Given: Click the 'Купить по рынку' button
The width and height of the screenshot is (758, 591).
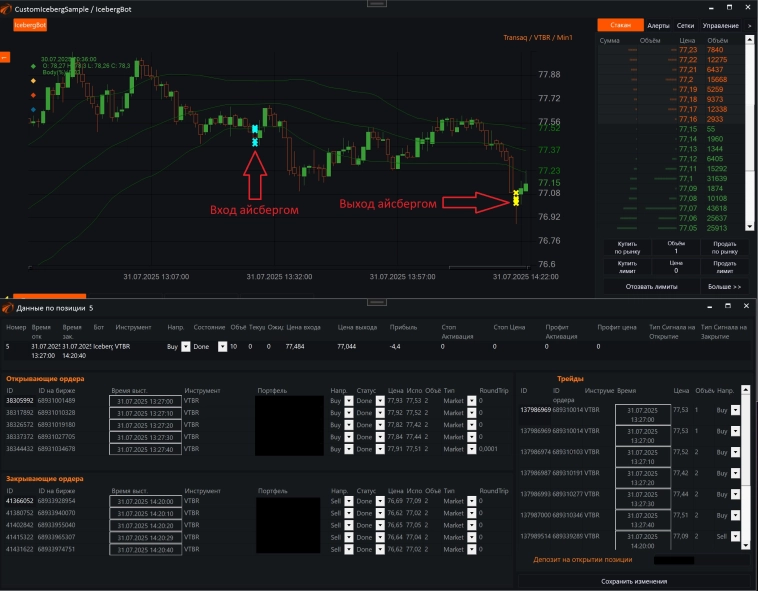Looking at the screenshot, I should 627,247.
